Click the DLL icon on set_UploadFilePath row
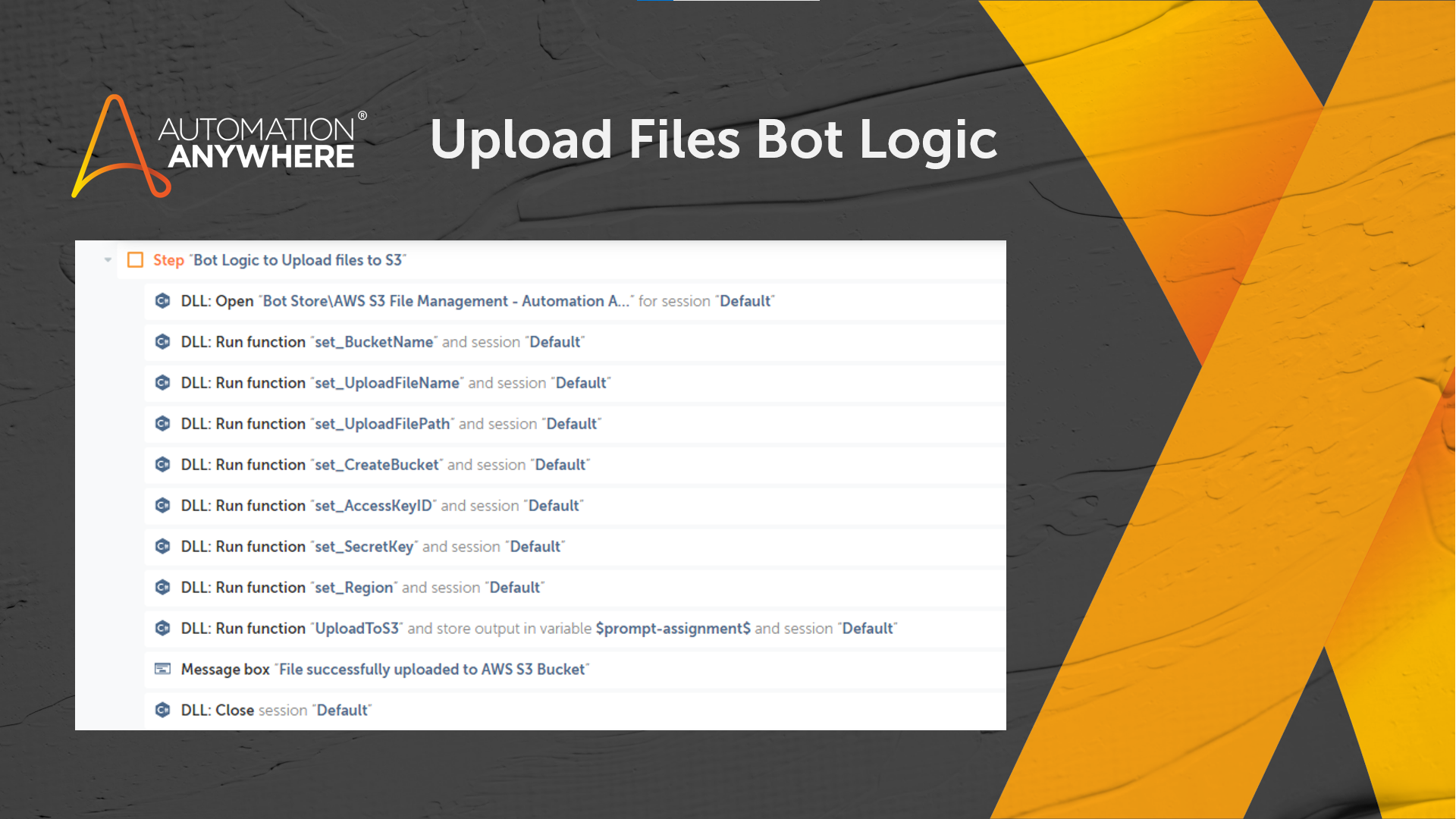Viewport: 1456px width, 819px height. point(162,424)
